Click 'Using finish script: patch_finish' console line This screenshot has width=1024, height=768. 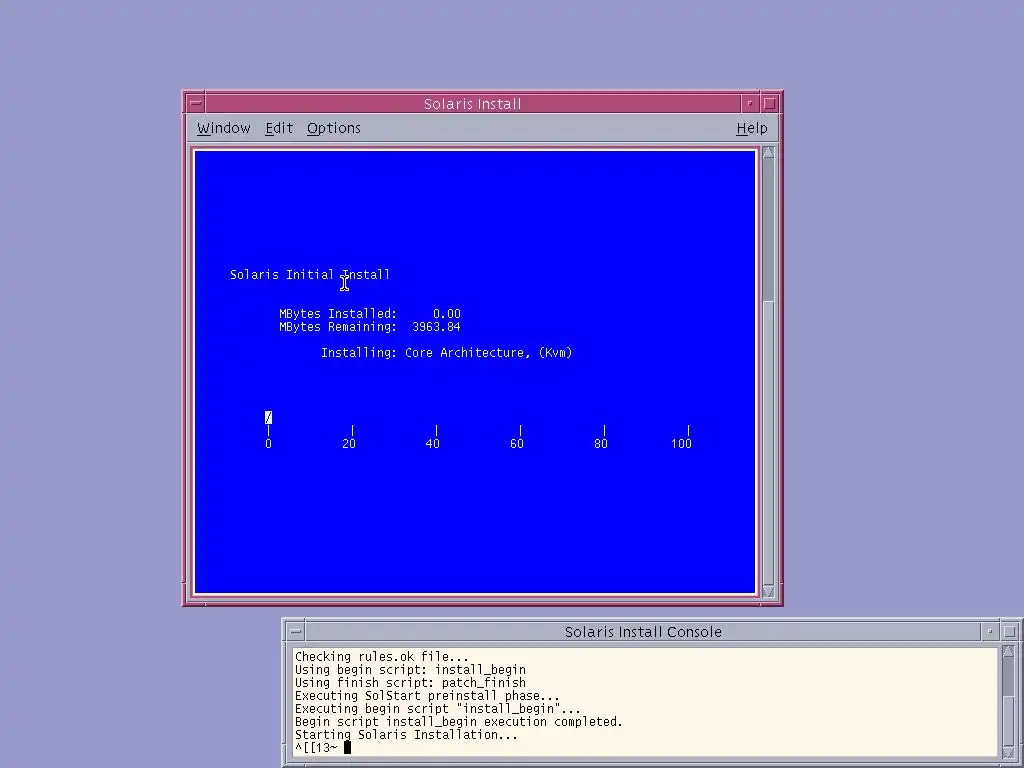[x=410, y=682]
